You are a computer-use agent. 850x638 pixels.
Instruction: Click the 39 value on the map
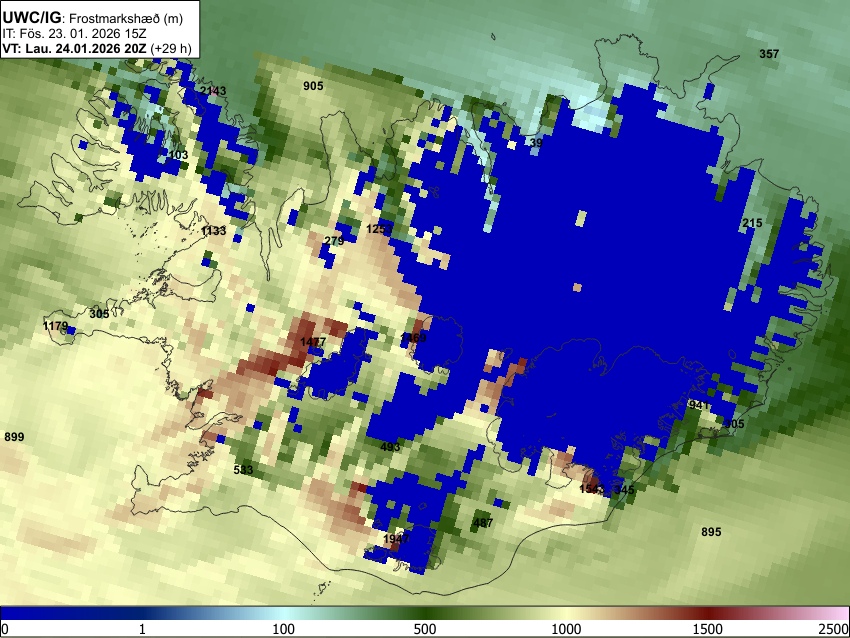tap(536, 143)
